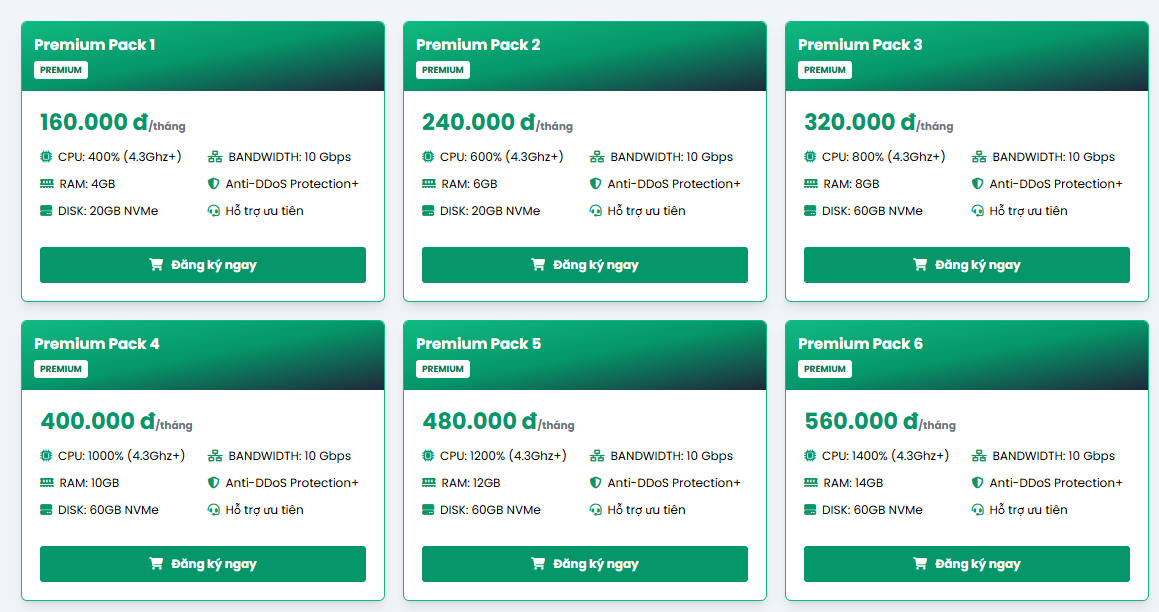
Task: Select the Premium Pack 5 title heading
Action: tap(478, 344)
